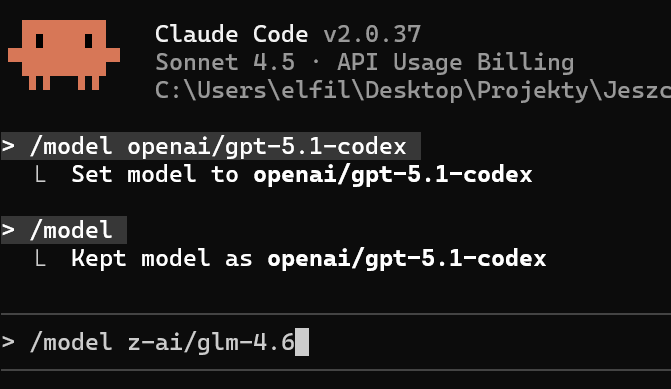This screenshot has height=389, width=671.
Task: Click the prompt arrow before first /model command
Action: tap(8, 146)
